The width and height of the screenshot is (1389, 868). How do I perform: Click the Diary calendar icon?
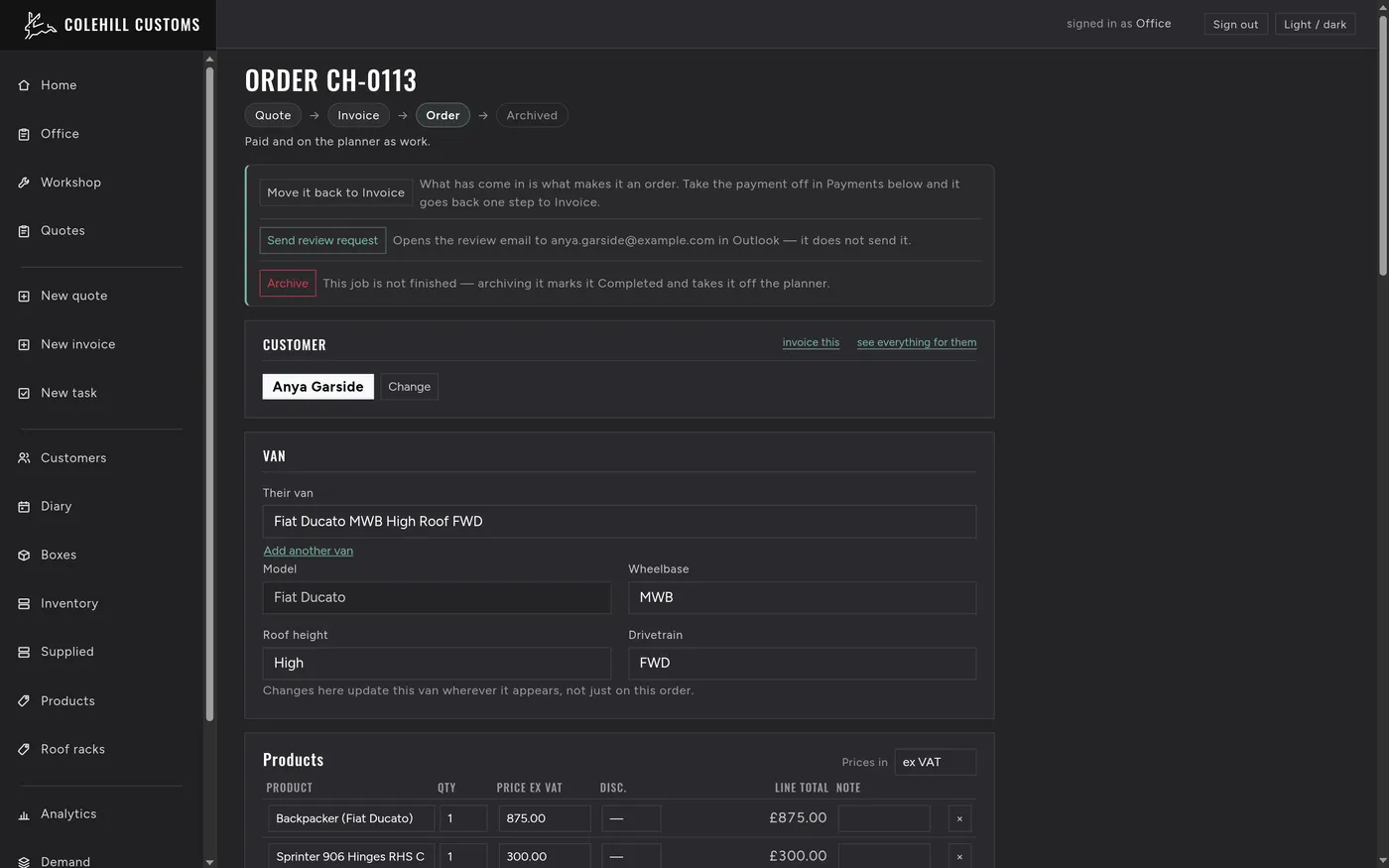(x=24, y=507)
